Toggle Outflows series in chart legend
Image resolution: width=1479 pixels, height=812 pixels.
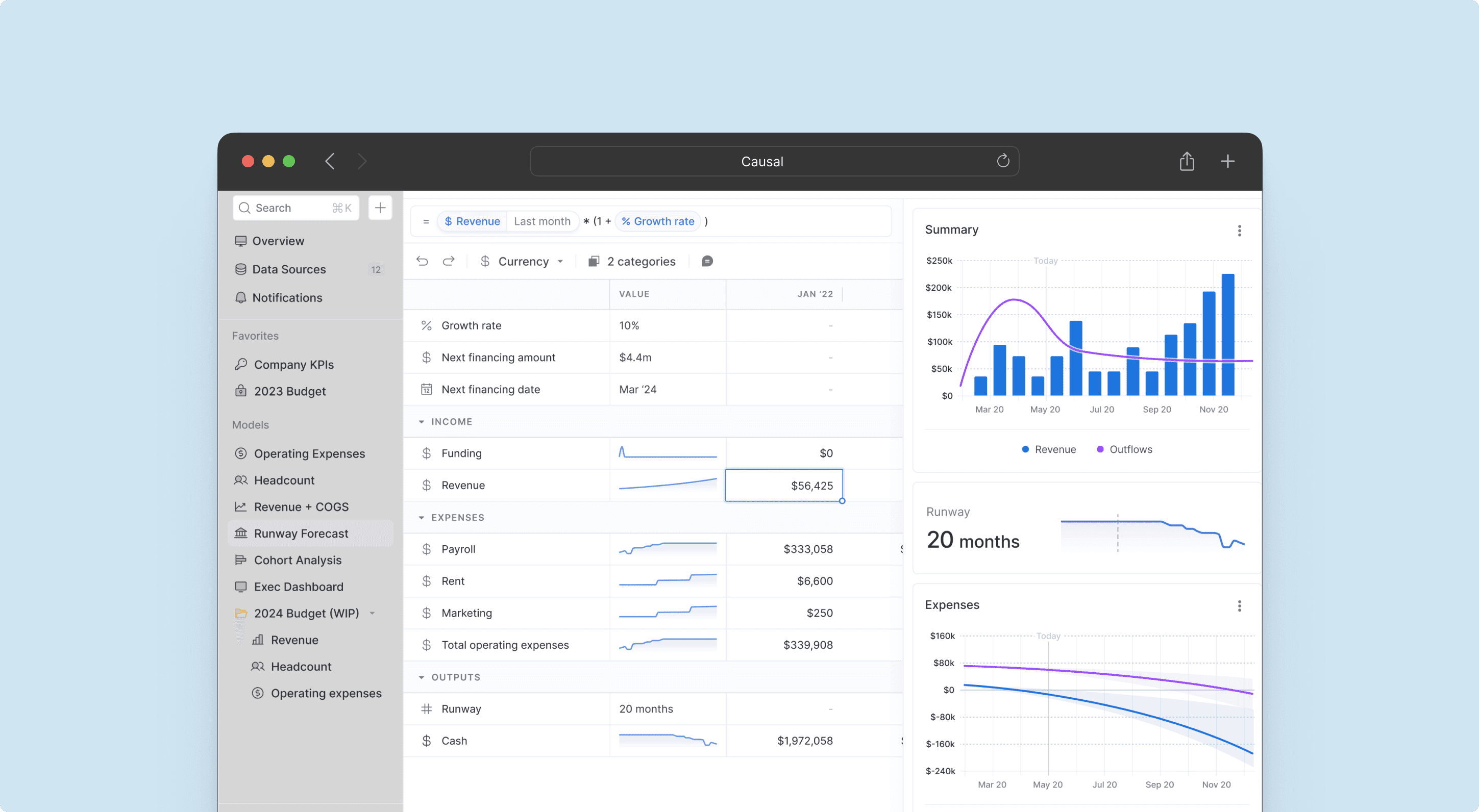point(1124,449)
